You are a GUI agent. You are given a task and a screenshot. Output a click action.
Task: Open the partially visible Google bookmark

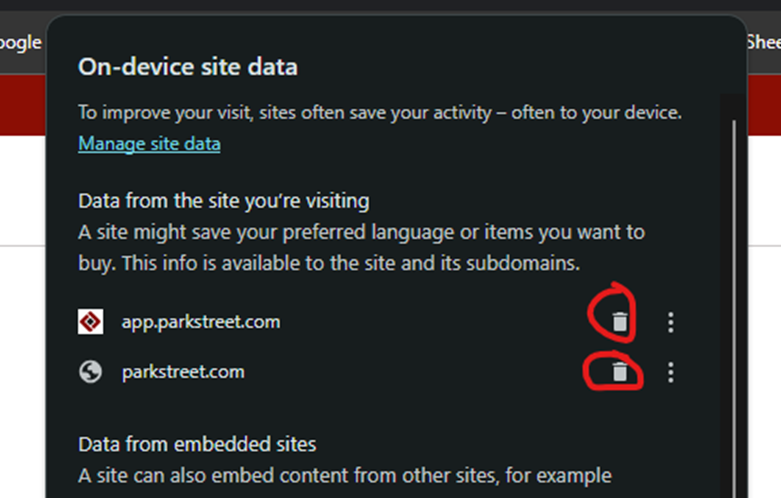click(20, 43)
